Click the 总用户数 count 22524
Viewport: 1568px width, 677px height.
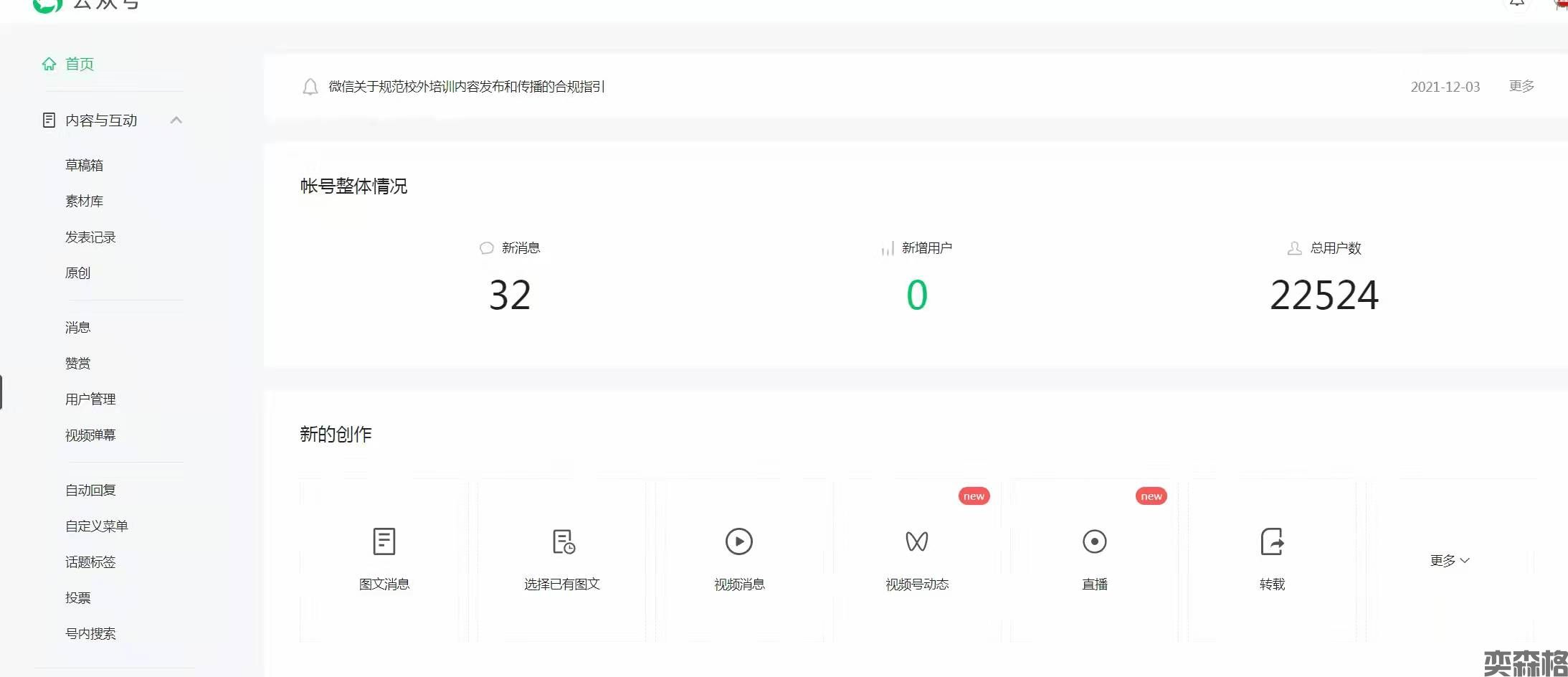[1324, 295]
